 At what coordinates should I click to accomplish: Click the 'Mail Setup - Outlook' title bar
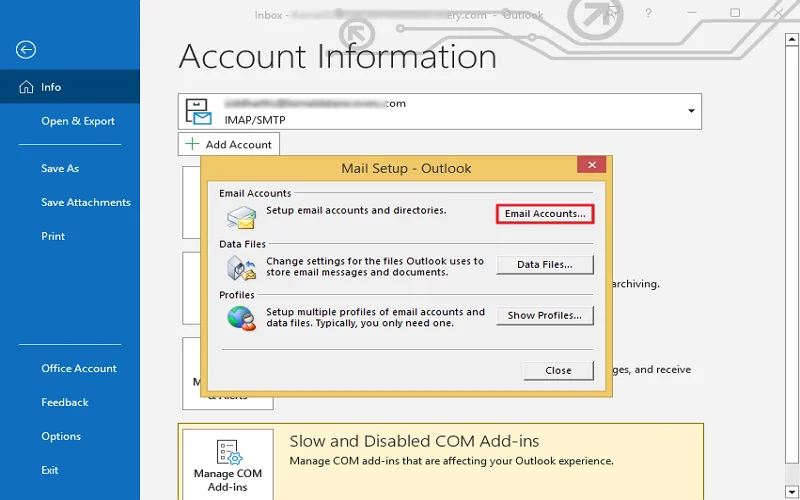point(406,168)
